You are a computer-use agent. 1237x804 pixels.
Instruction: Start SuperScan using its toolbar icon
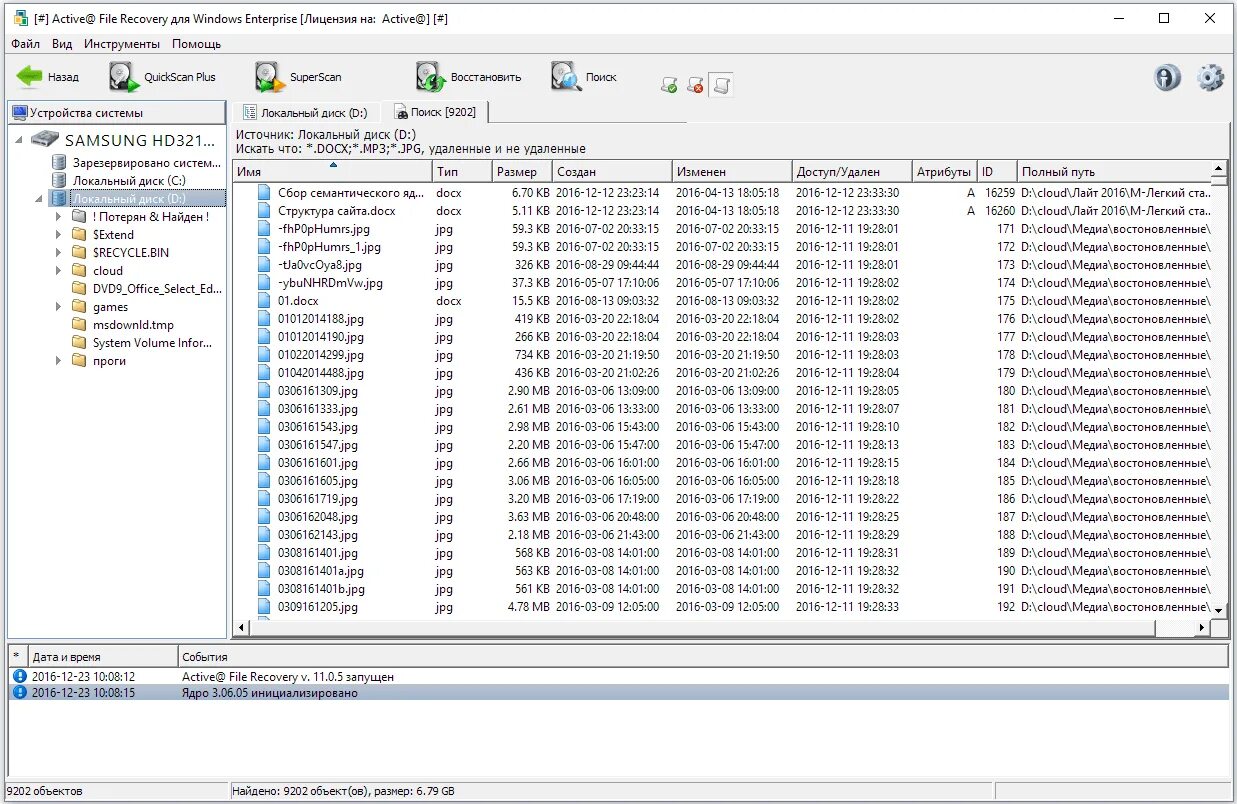269,77
